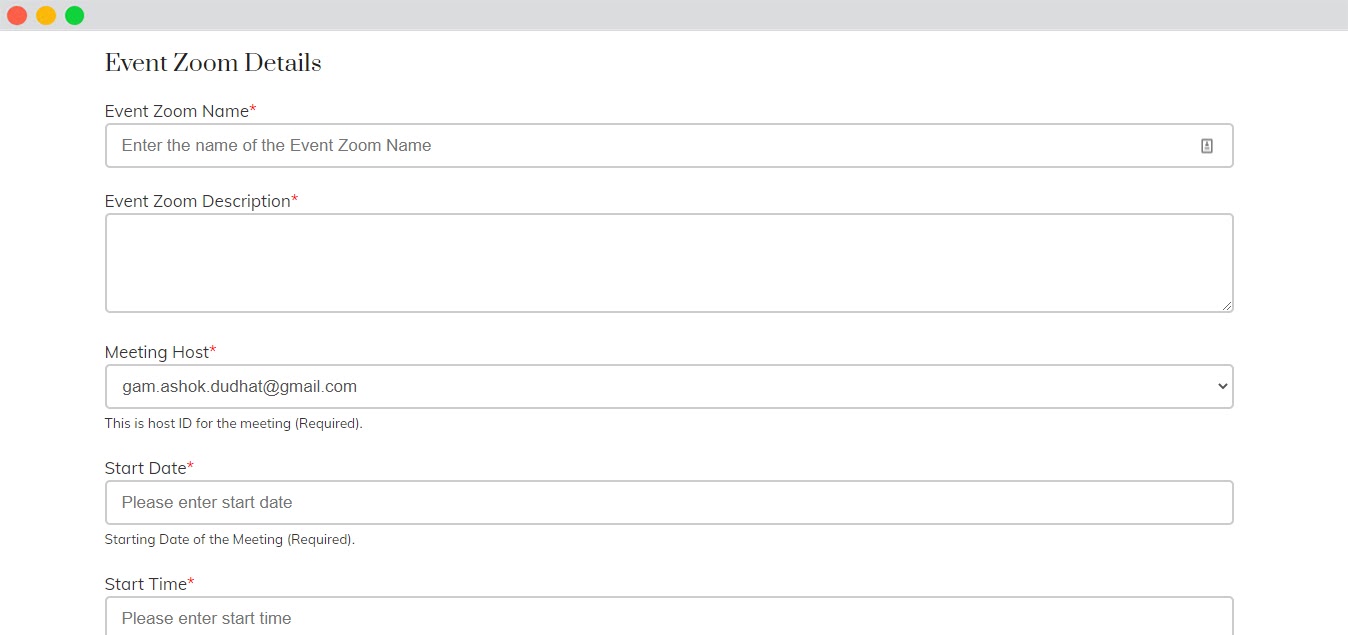Click the textarea resize handle in description box
This screenshot has height=635, width=1348.
pyautogui.click(x=1226, y=305)
